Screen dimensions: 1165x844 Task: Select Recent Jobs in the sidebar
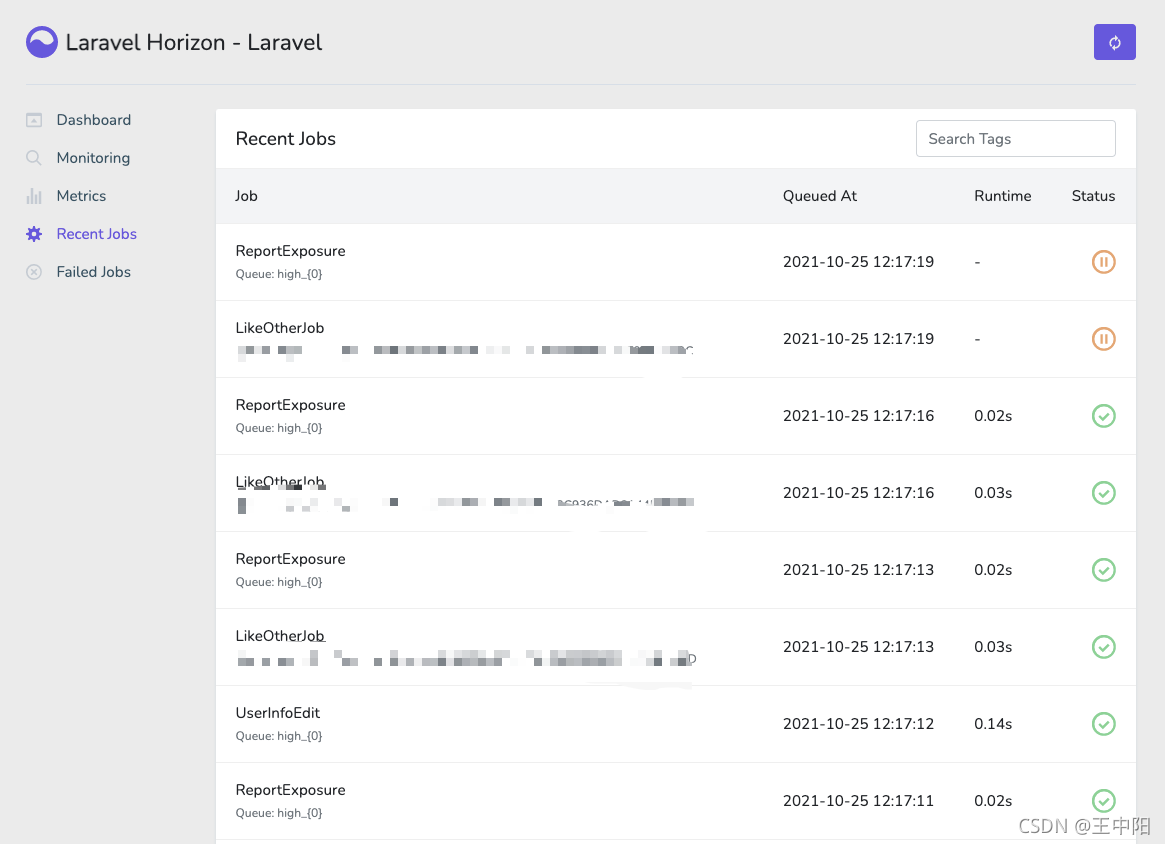pos(97,233)
